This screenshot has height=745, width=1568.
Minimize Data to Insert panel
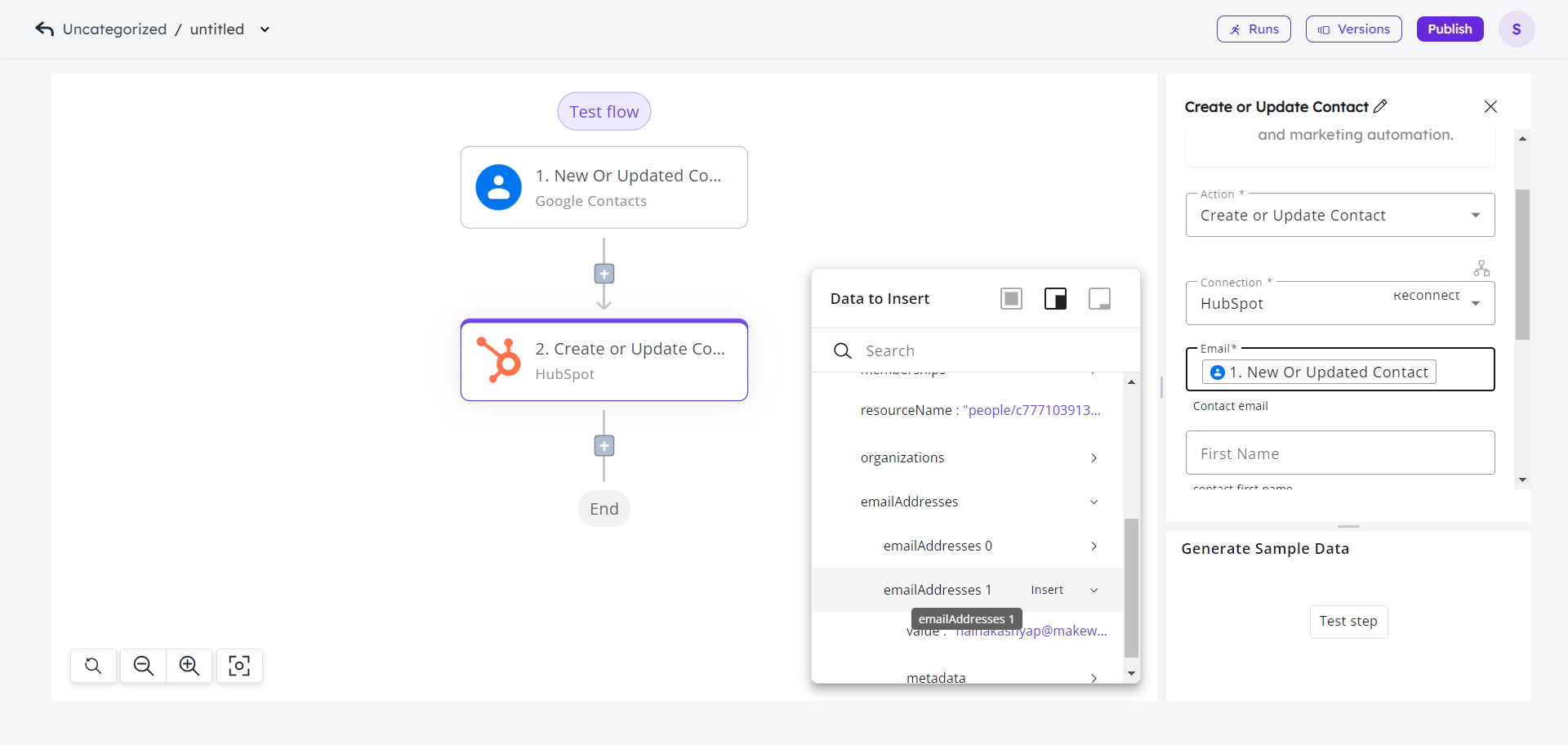coord(1099,299)
